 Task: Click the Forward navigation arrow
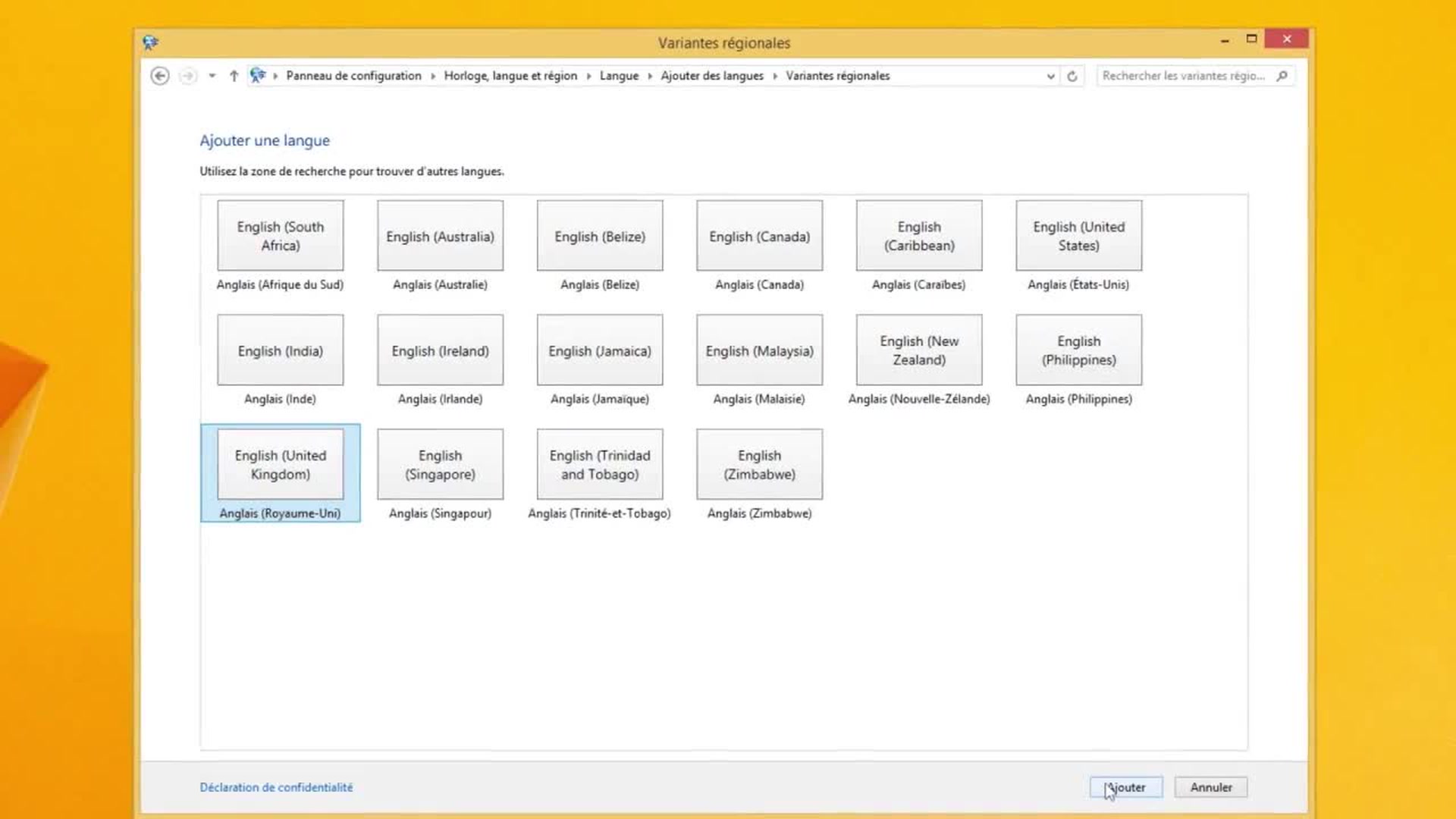click(x=187, y=76)
